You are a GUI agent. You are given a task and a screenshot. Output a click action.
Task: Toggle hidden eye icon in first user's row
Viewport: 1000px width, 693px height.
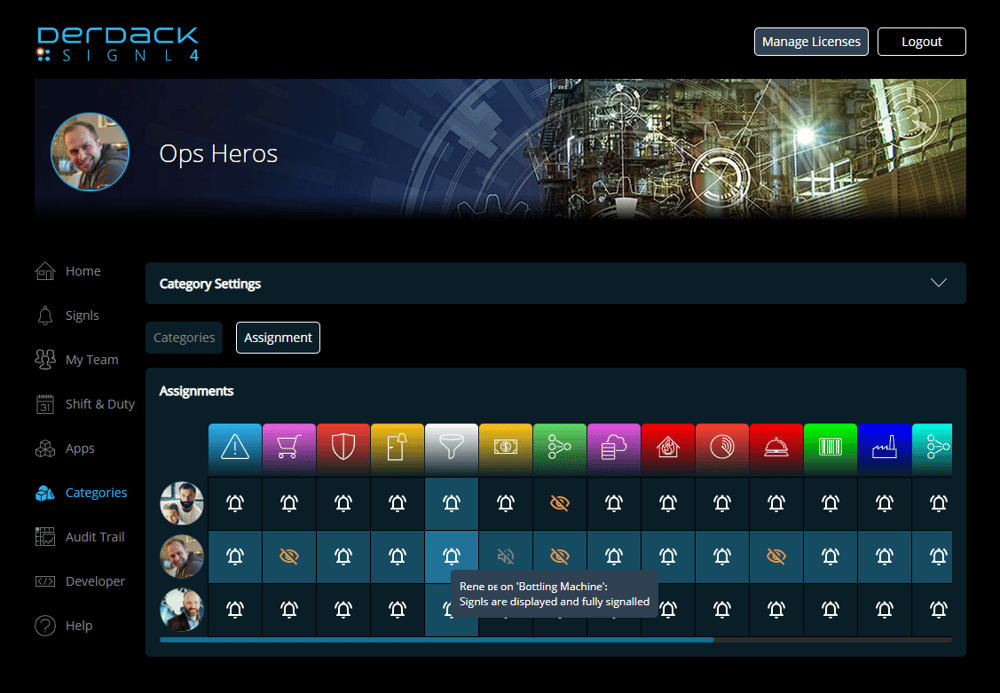click(x=559, y=504)
